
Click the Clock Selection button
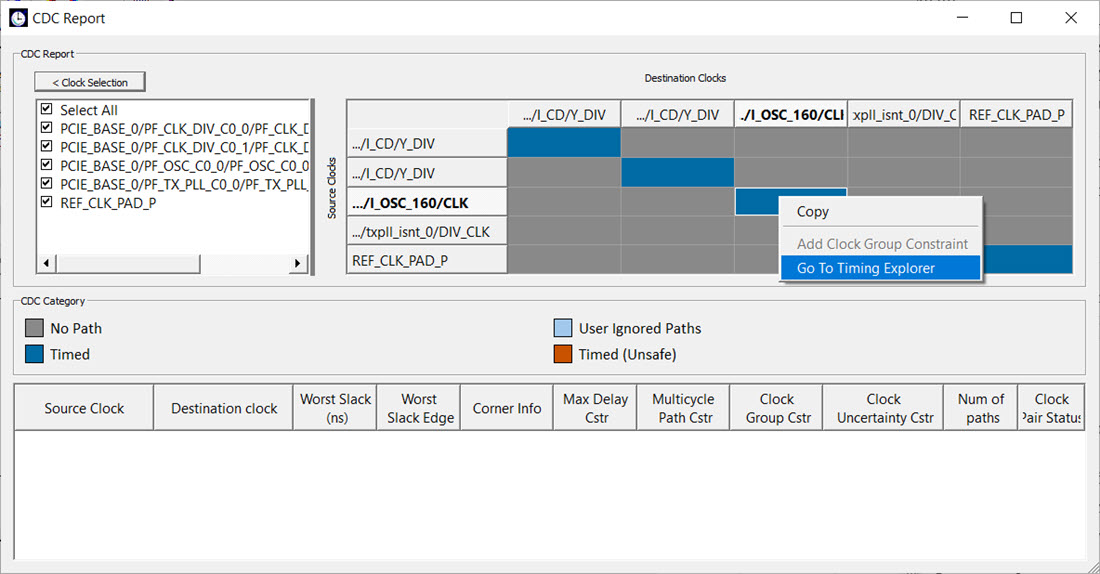[x=90, y=82]
